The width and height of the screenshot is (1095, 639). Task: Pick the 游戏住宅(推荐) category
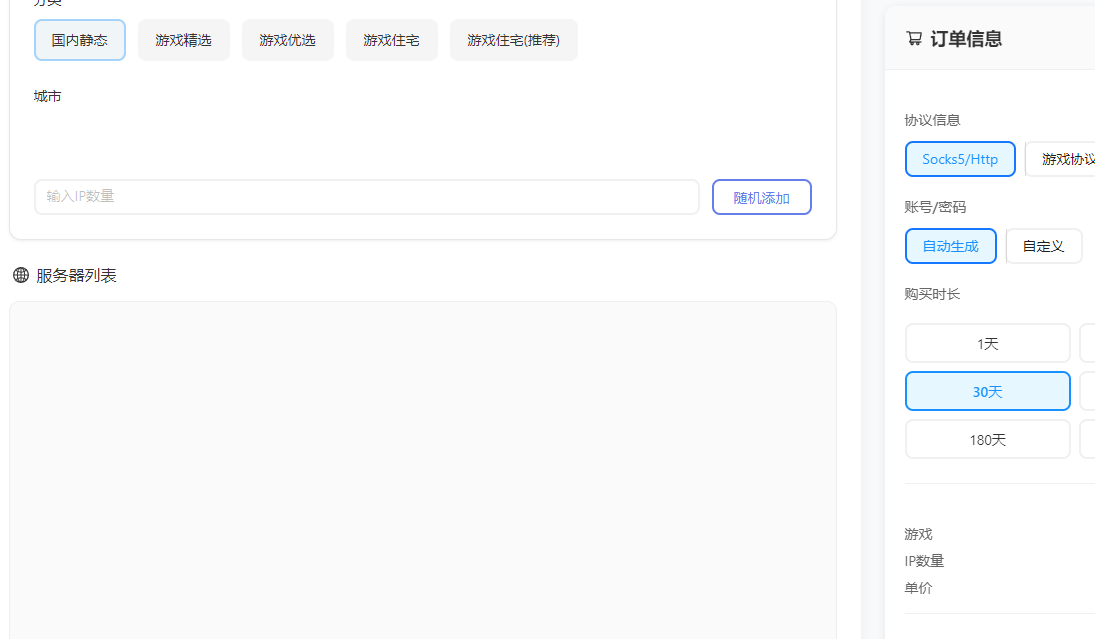coord(513,40)
